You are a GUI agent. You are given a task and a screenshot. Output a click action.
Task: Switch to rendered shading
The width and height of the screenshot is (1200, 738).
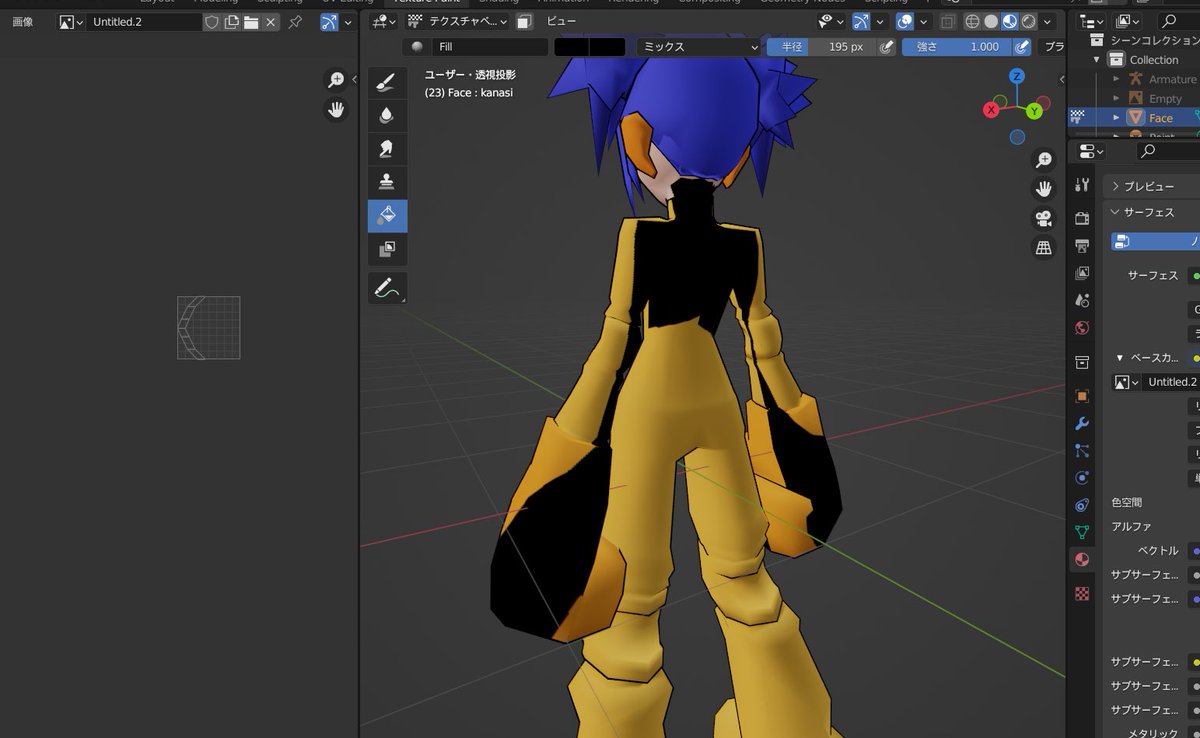(1028, 21)
